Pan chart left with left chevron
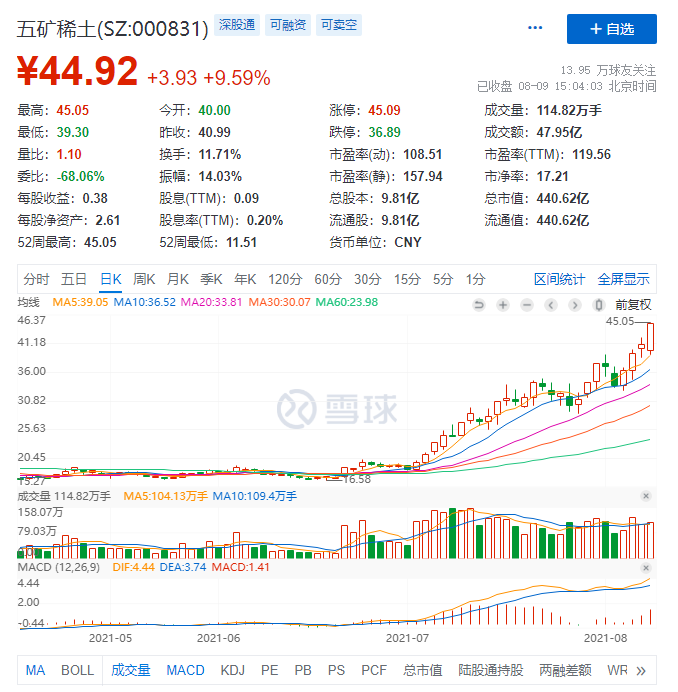The height and width of the screenshot is (692, 678). pyautogui.click(x=550, y=305)
